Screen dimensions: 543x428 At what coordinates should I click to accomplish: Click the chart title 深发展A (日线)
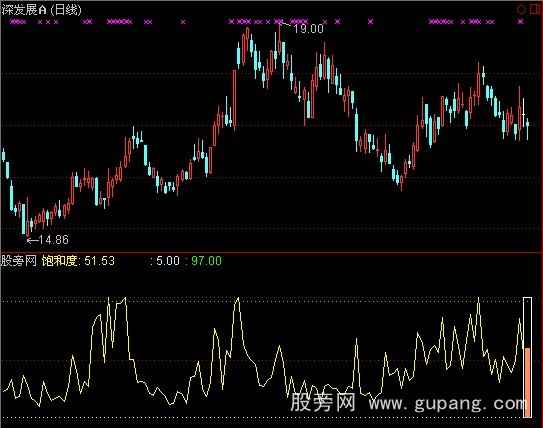coord(41,10)
